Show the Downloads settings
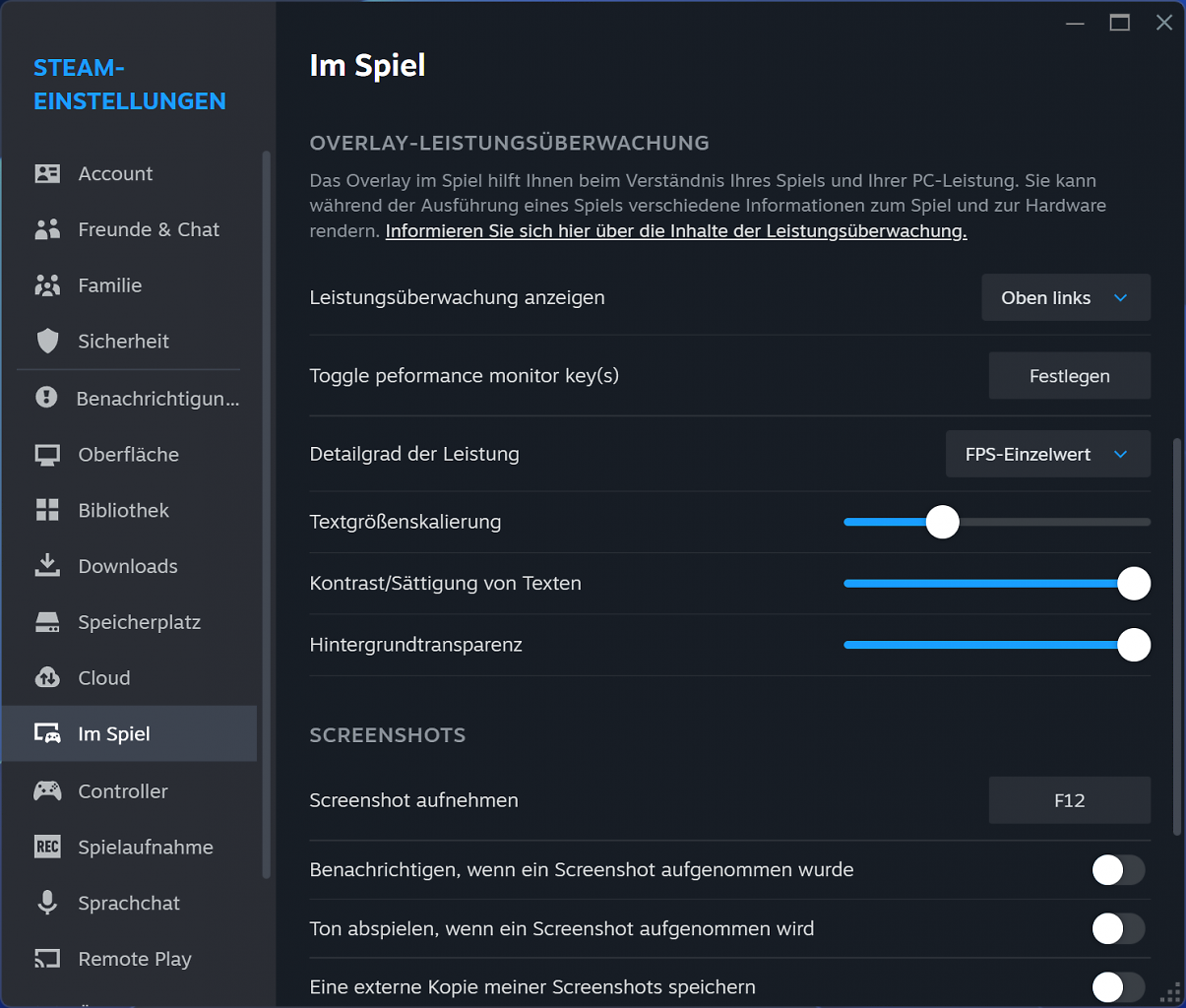1186x1008 pixels. [129, 566]
